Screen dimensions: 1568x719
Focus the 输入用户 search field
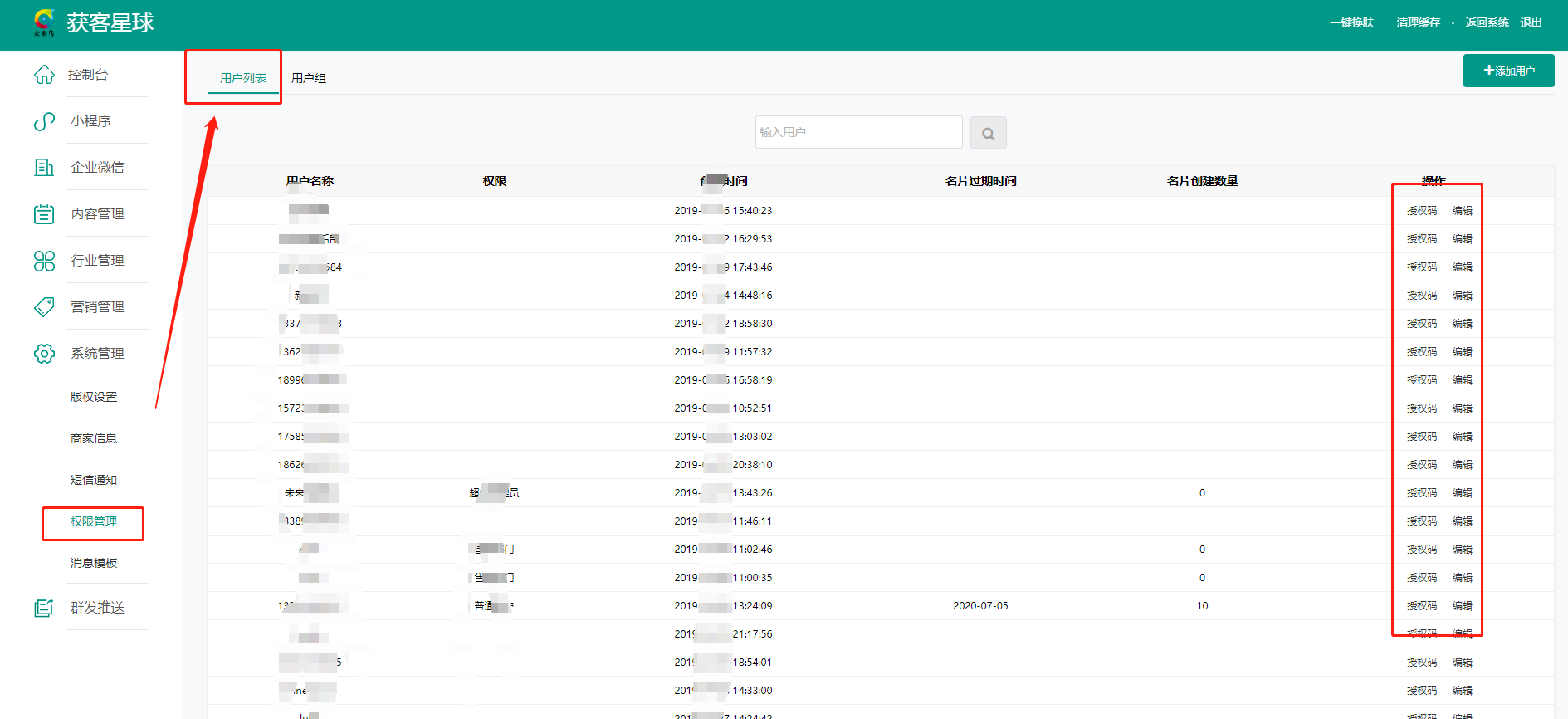click(x=858, y=132)
